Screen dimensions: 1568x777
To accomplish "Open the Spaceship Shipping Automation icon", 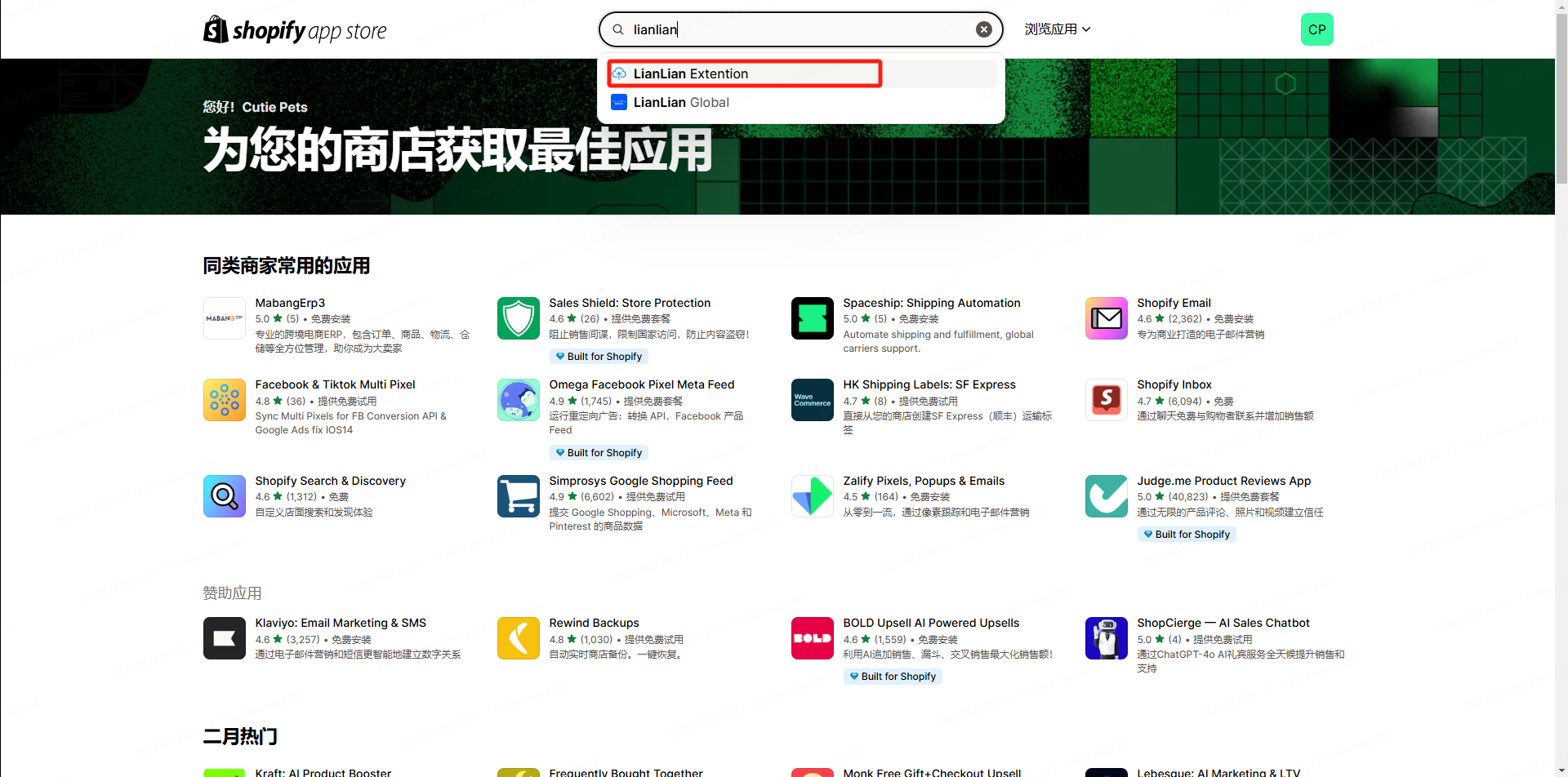I will (813, 318).
